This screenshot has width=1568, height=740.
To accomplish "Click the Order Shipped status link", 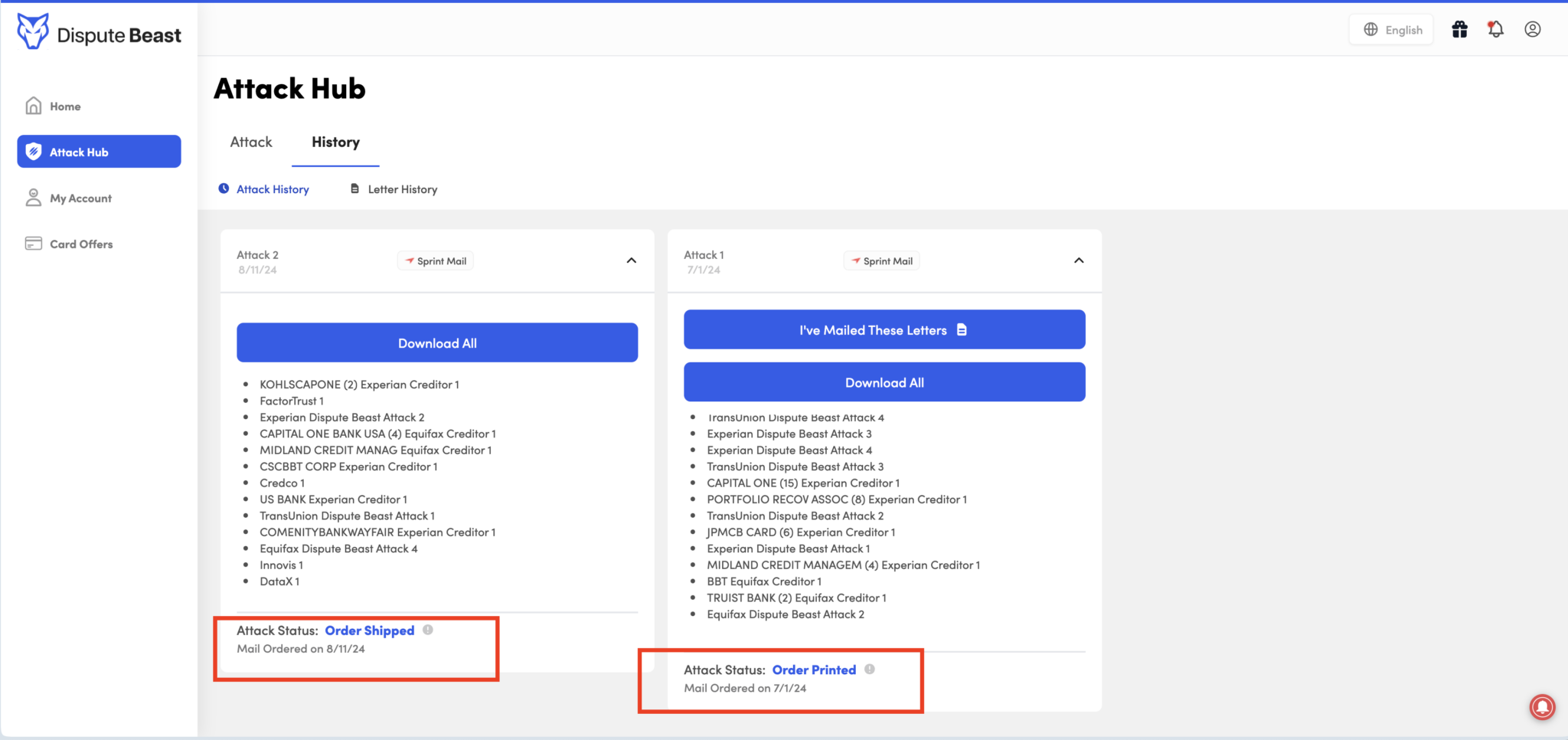I will [x=370, y=630].
